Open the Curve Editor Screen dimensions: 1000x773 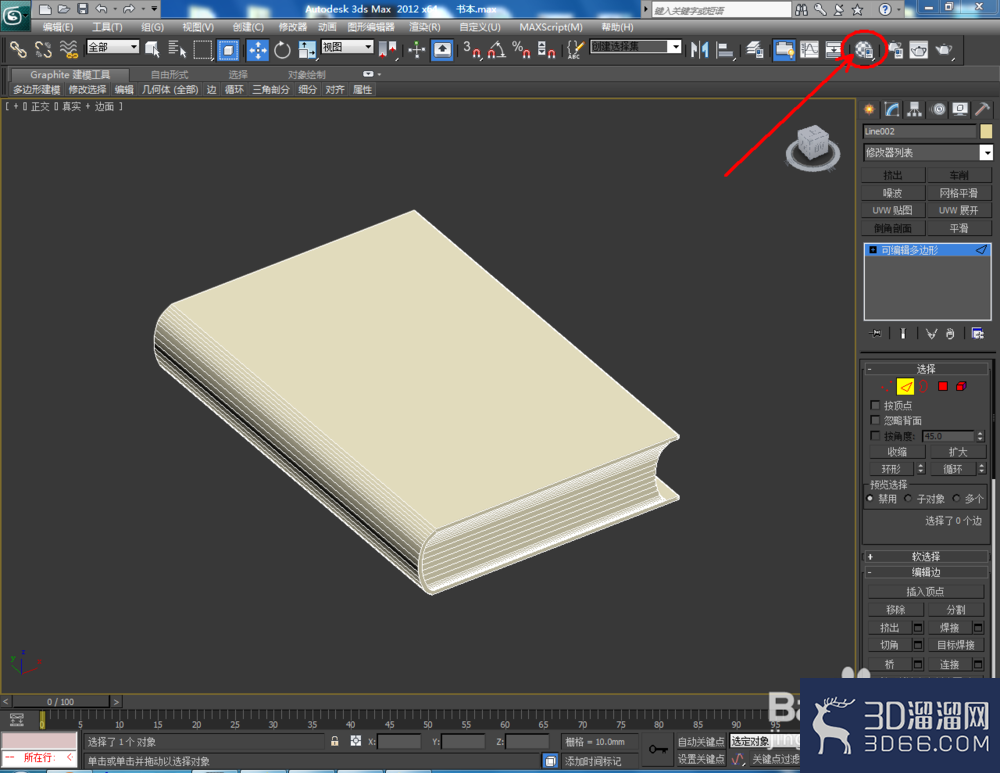pos(809,49)
